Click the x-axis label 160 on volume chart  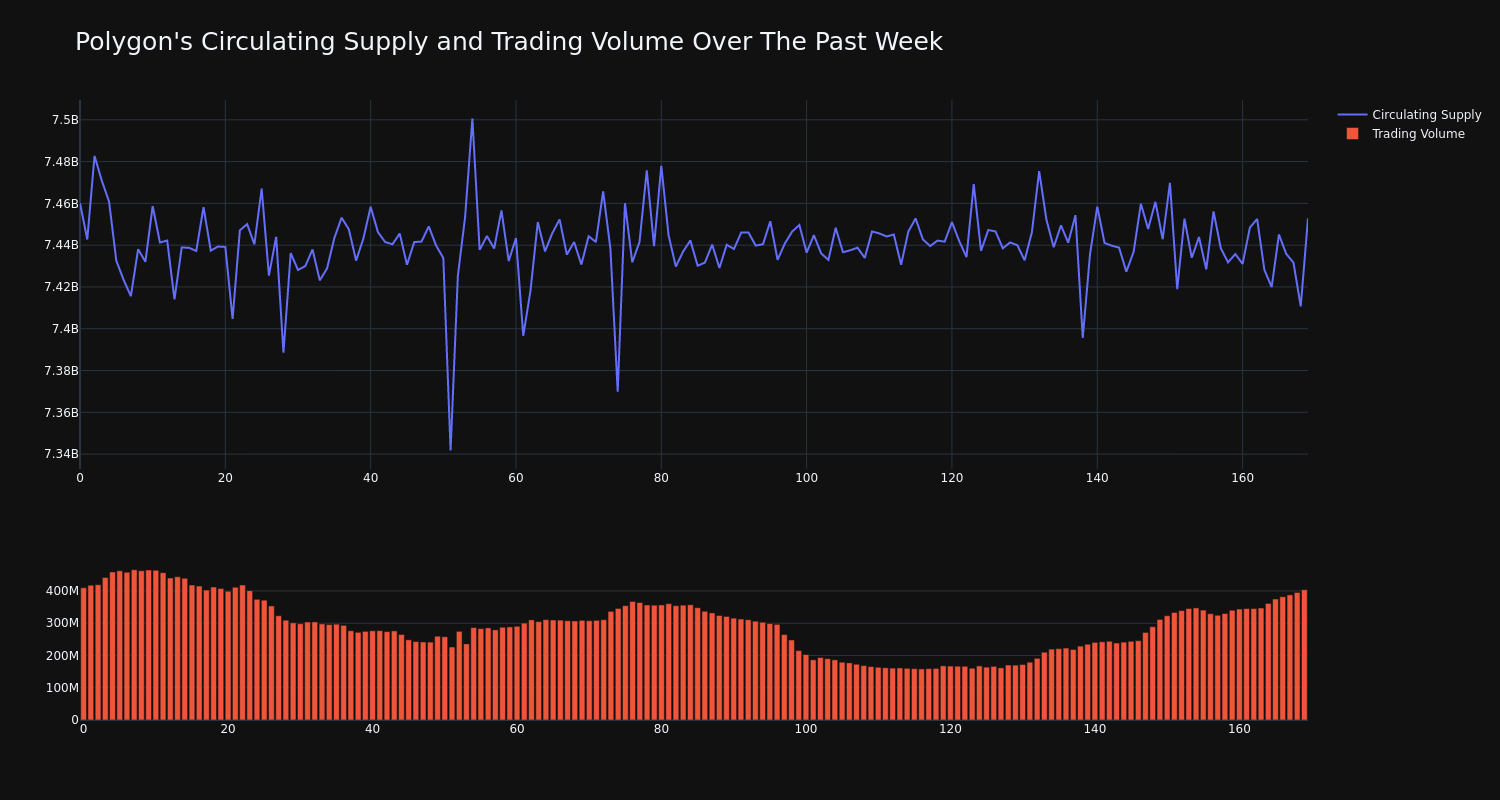click(1239, 729)
